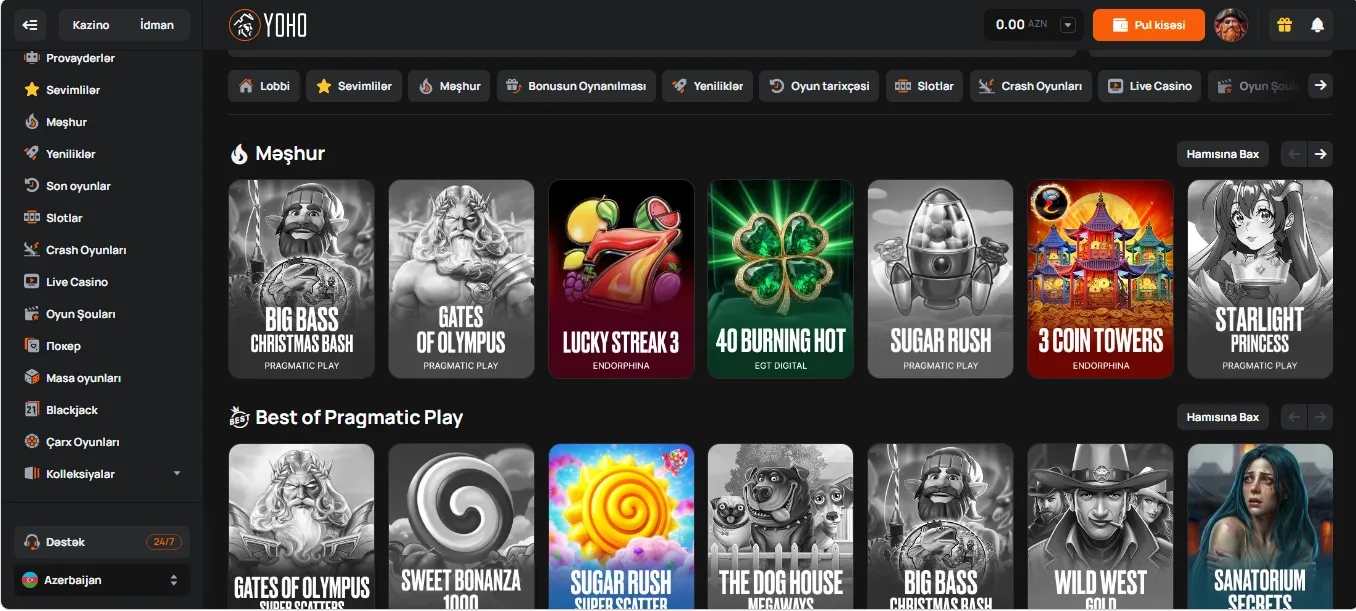Open Gates of Olympus in Məşhur row
The width and height of the screenshot is (1356, 611).
tap(461, 279)
